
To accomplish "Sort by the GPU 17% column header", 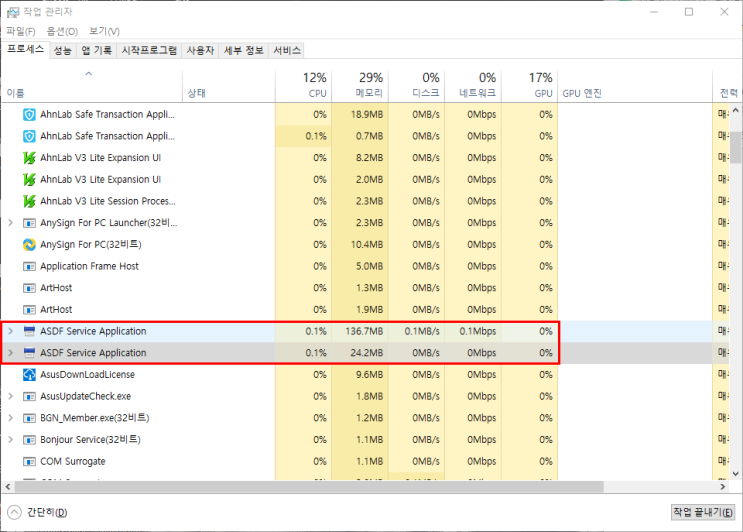I will pyautogui.click(x=529, y=86).
